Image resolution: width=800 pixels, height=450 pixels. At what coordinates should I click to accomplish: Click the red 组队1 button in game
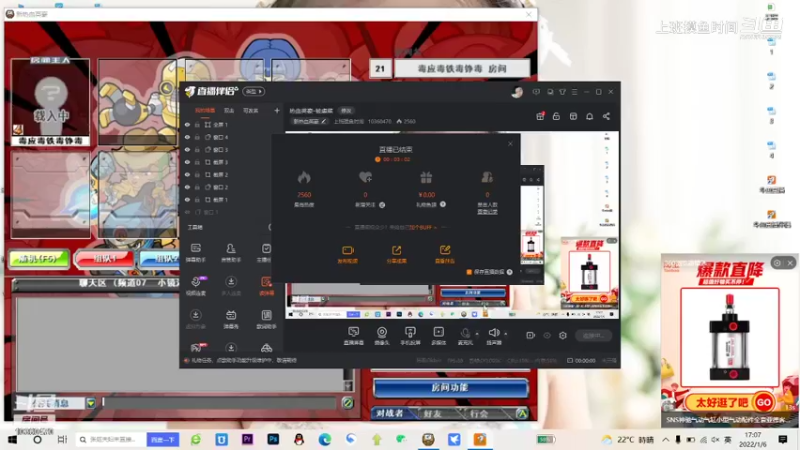pyautogui.click(x=104, y=259)
